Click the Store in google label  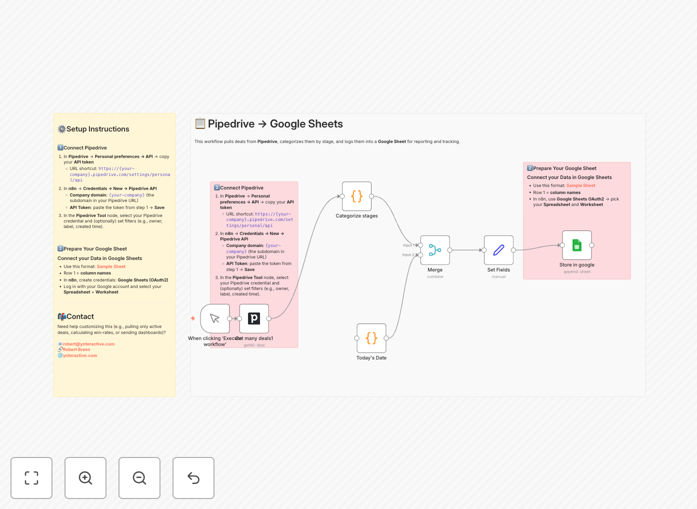coord(577,265)
